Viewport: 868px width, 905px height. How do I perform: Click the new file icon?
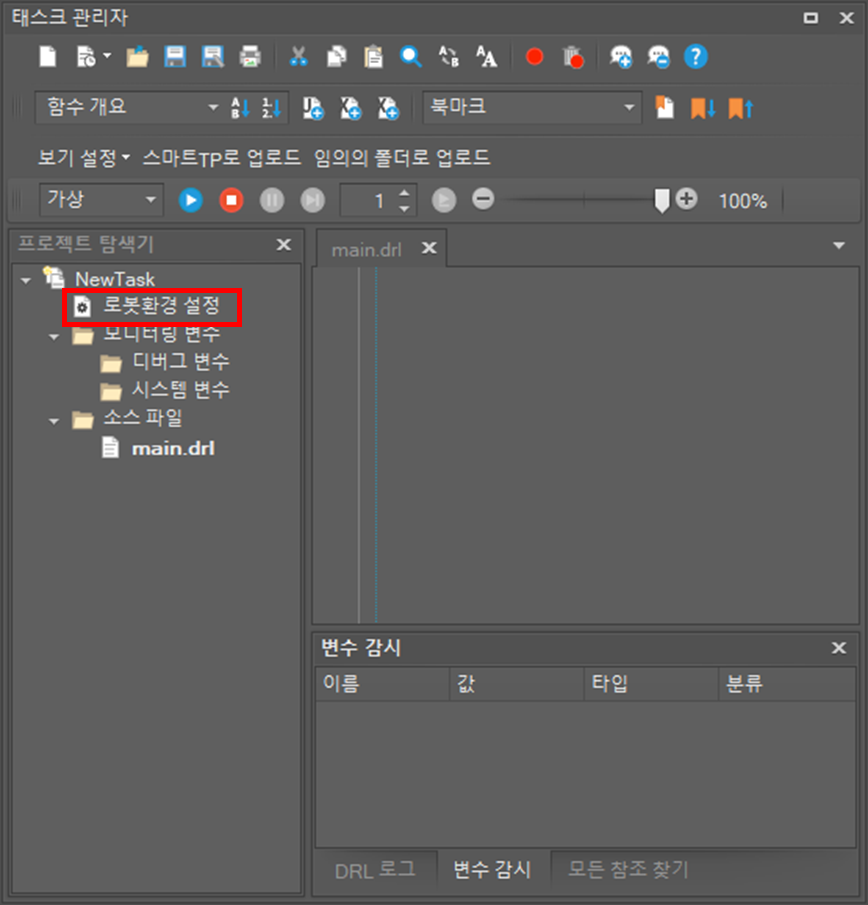pyautogui.click(x=48, y=57)
